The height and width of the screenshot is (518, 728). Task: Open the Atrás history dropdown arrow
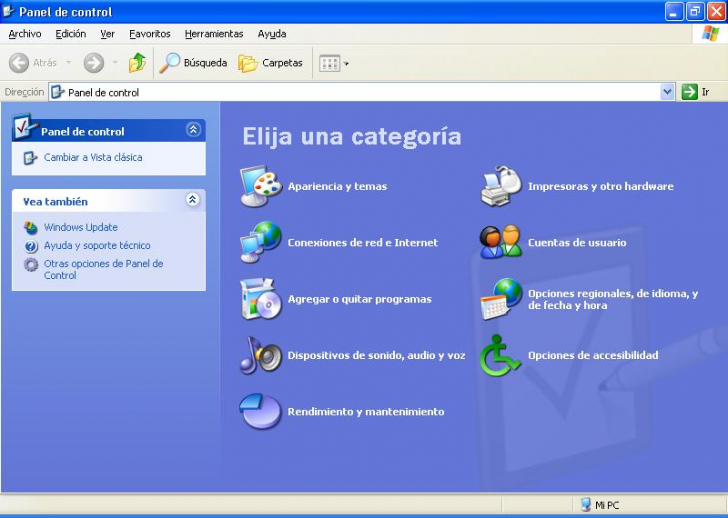coord(69,63)
